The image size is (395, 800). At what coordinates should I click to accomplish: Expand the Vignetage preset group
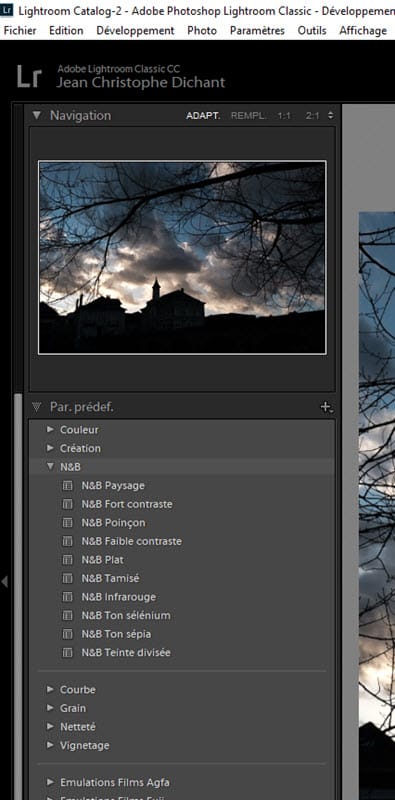[50, 745]
